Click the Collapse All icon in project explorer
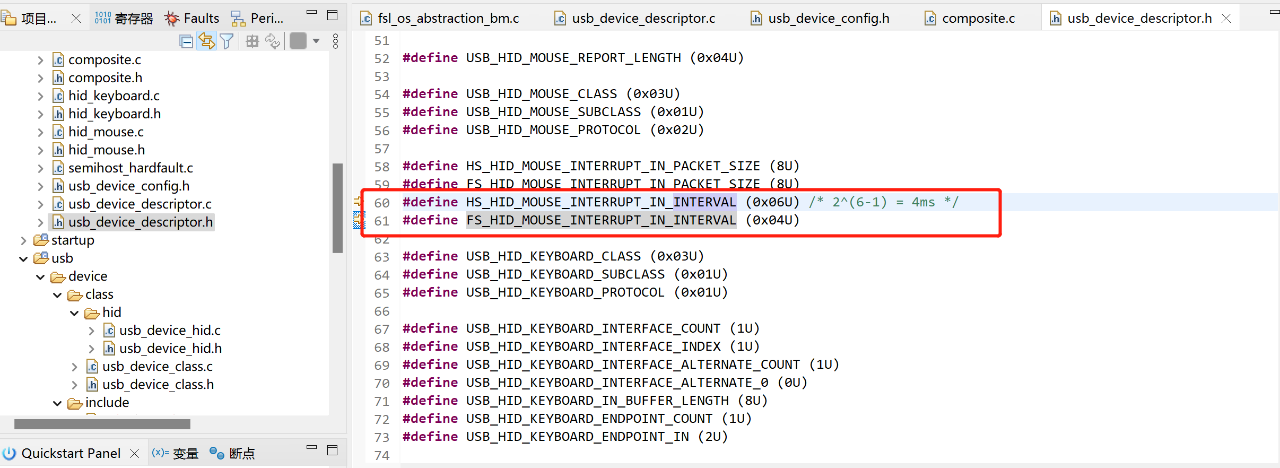 click(186, 41)
